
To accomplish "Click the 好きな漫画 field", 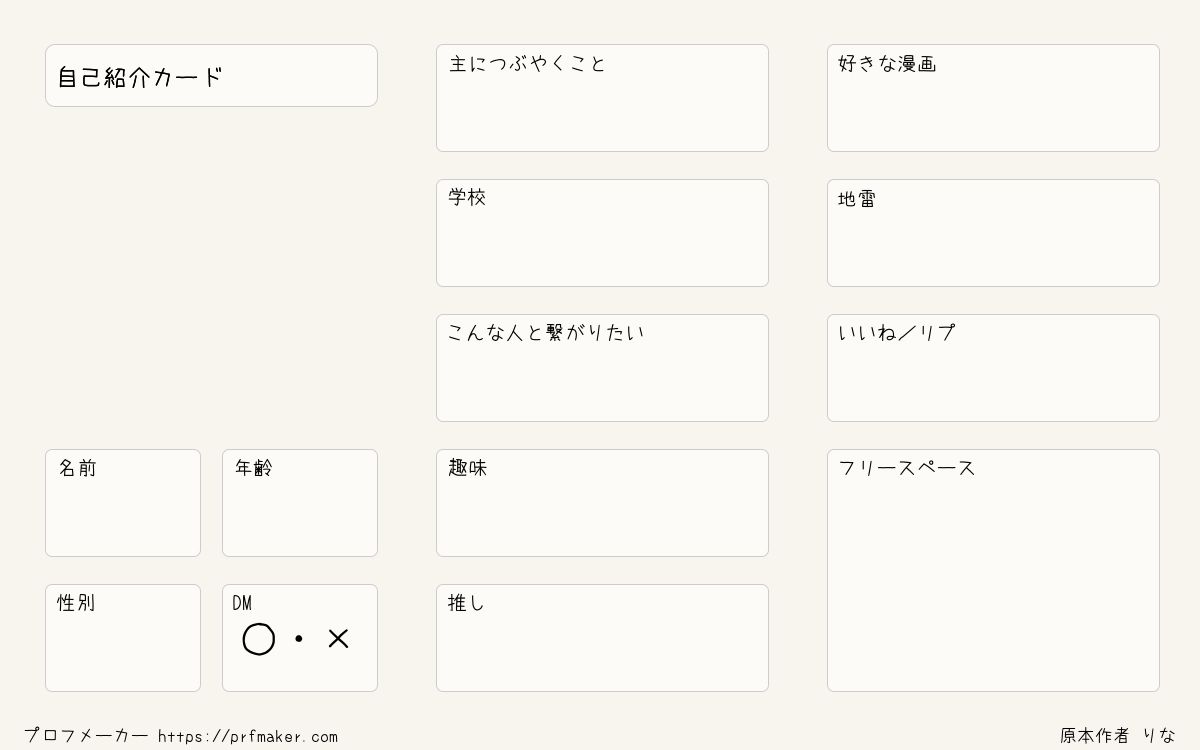I will (x=993, y=98).
